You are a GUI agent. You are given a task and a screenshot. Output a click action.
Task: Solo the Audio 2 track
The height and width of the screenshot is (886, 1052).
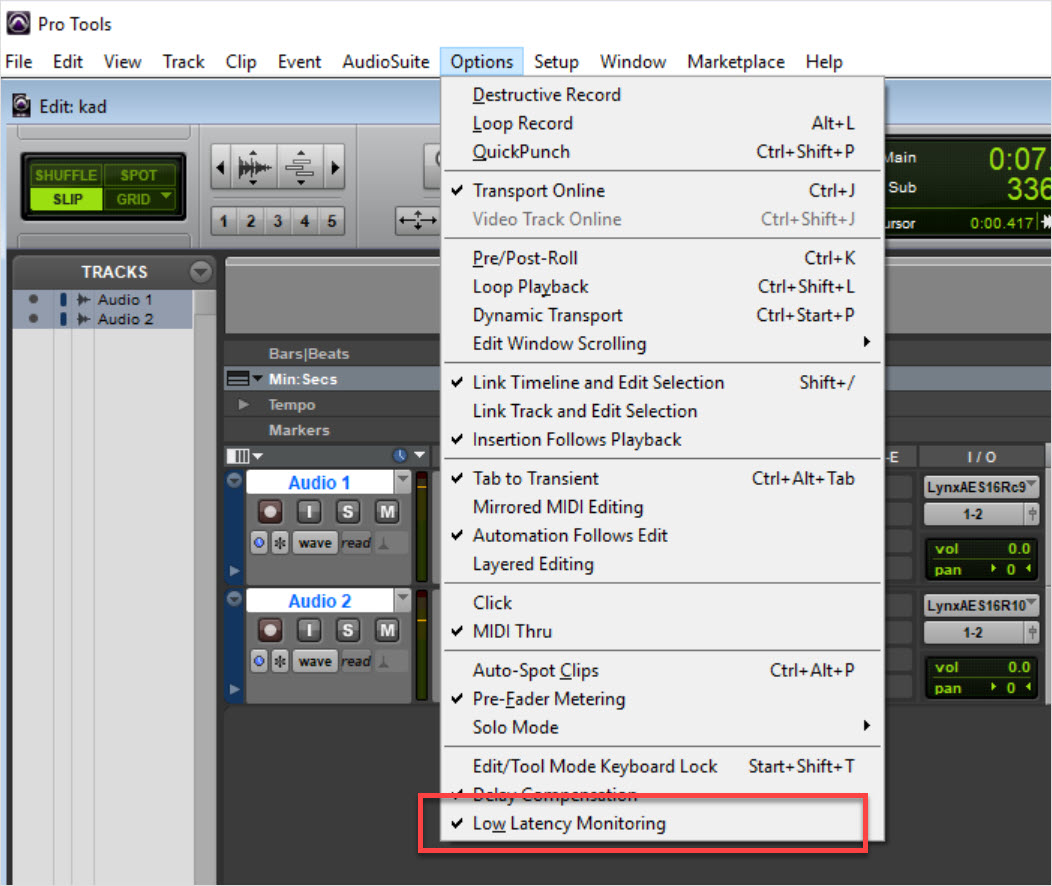[348, 630]
